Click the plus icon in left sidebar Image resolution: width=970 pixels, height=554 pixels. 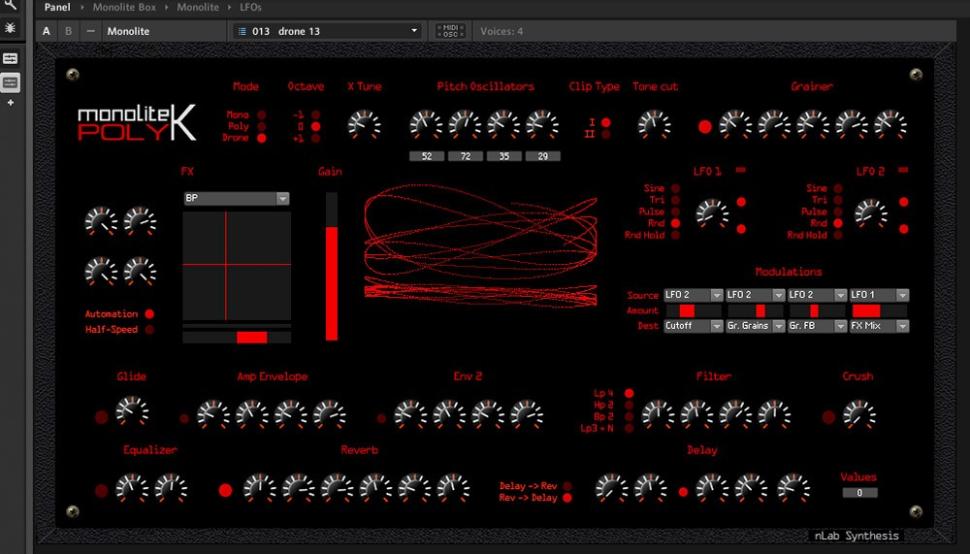pos(10,103)
